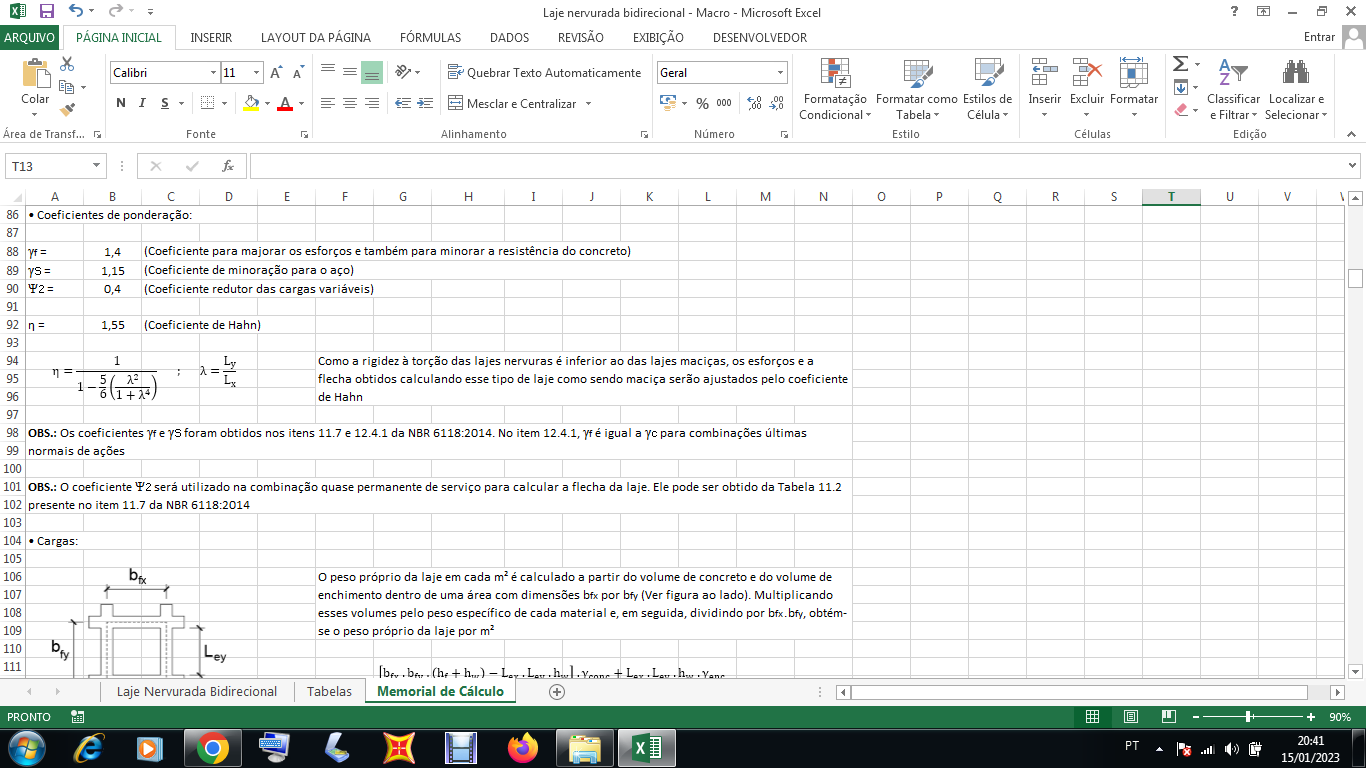Screen dimensions: 1366x768
Task: Click the Entrar sign-in link
Action: 1319,37
